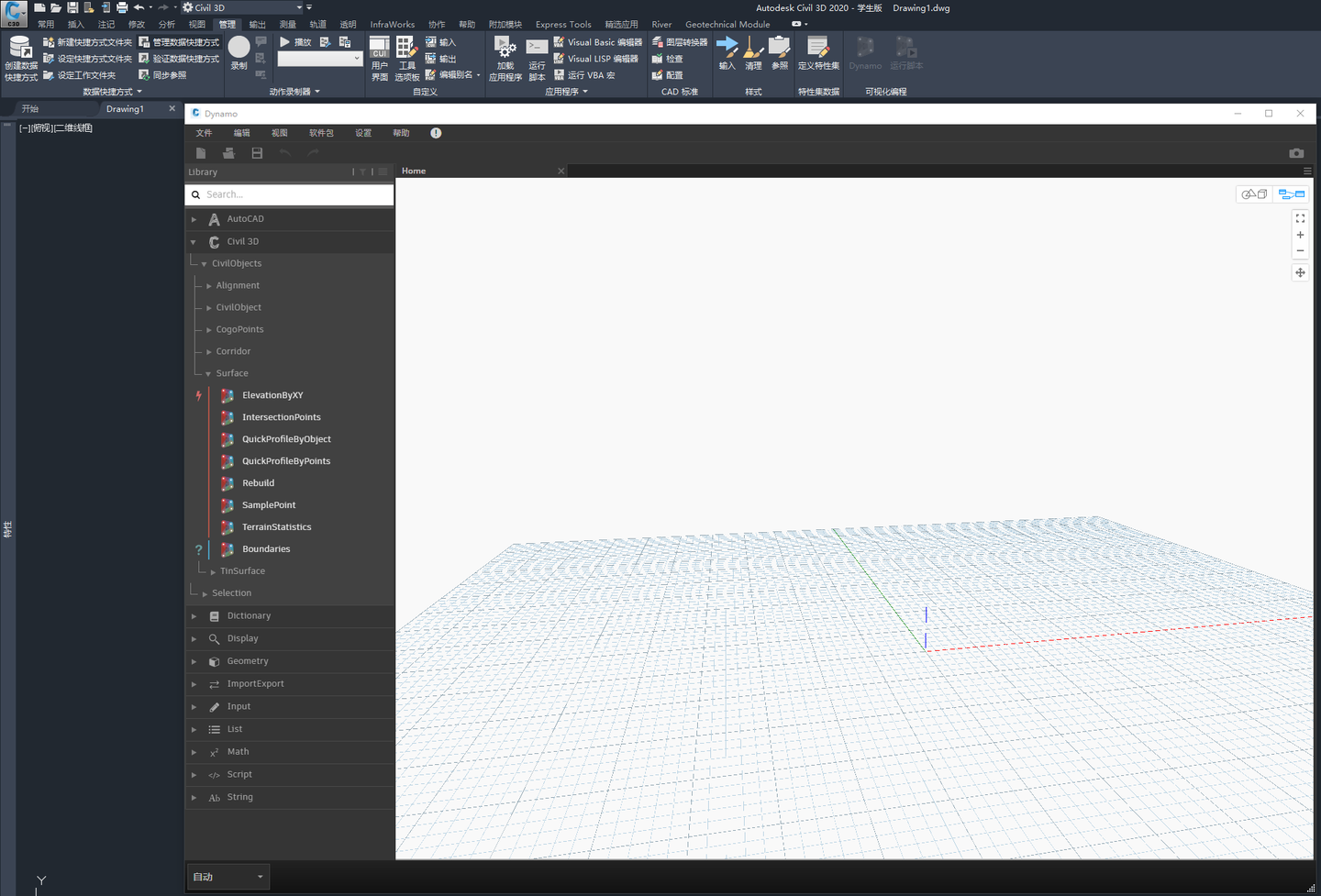Screen dimensions: 1321x896
Task: Click 编辑别名 button
Action: 451,75
